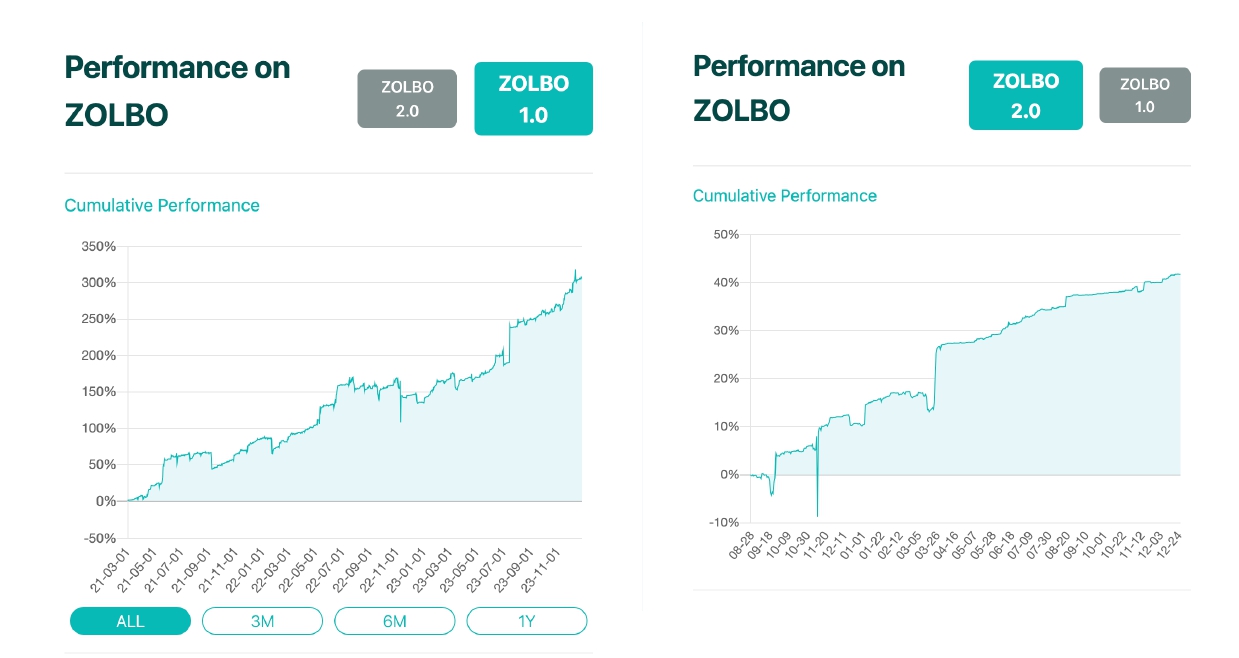Select the gray ZOLBO 2.0 tab in left panel
The width and height of the screenshot is (1239, 658).
click(x=407, y=98)
